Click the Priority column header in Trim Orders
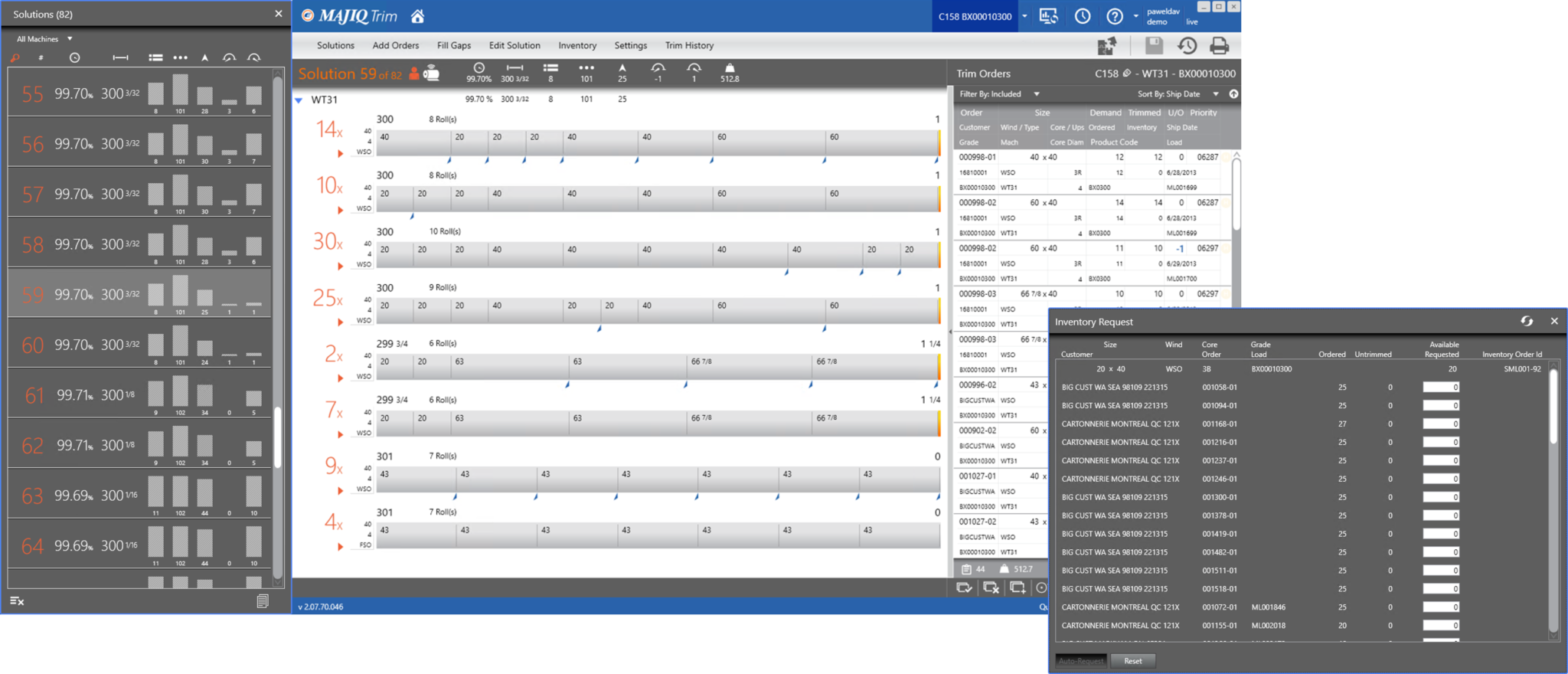The height and width of the screenshot is (674, 1568). [1204, 113]
